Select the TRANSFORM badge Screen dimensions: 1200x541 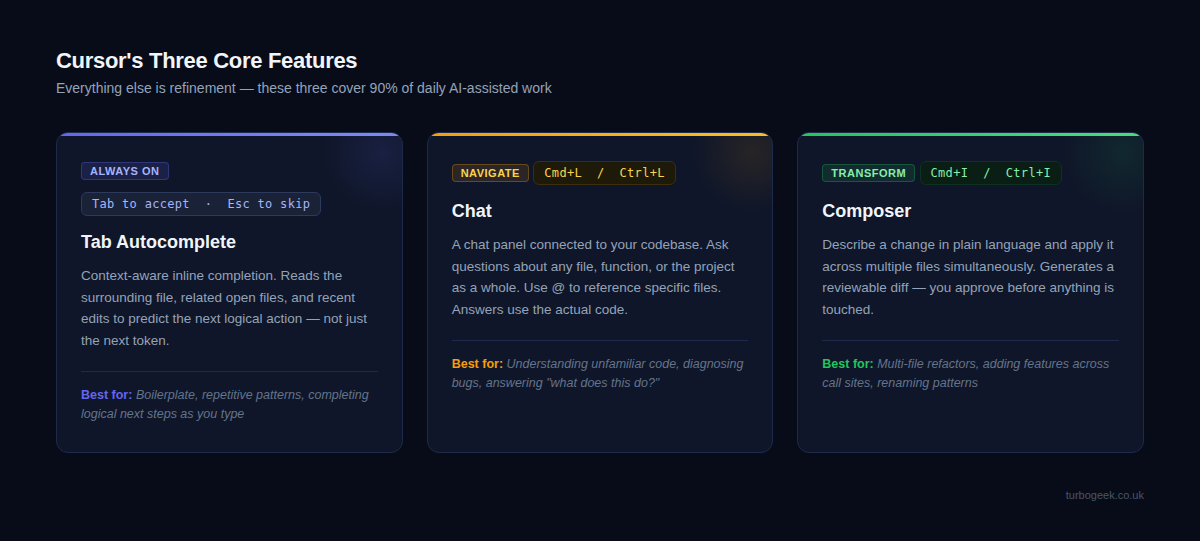868,173
